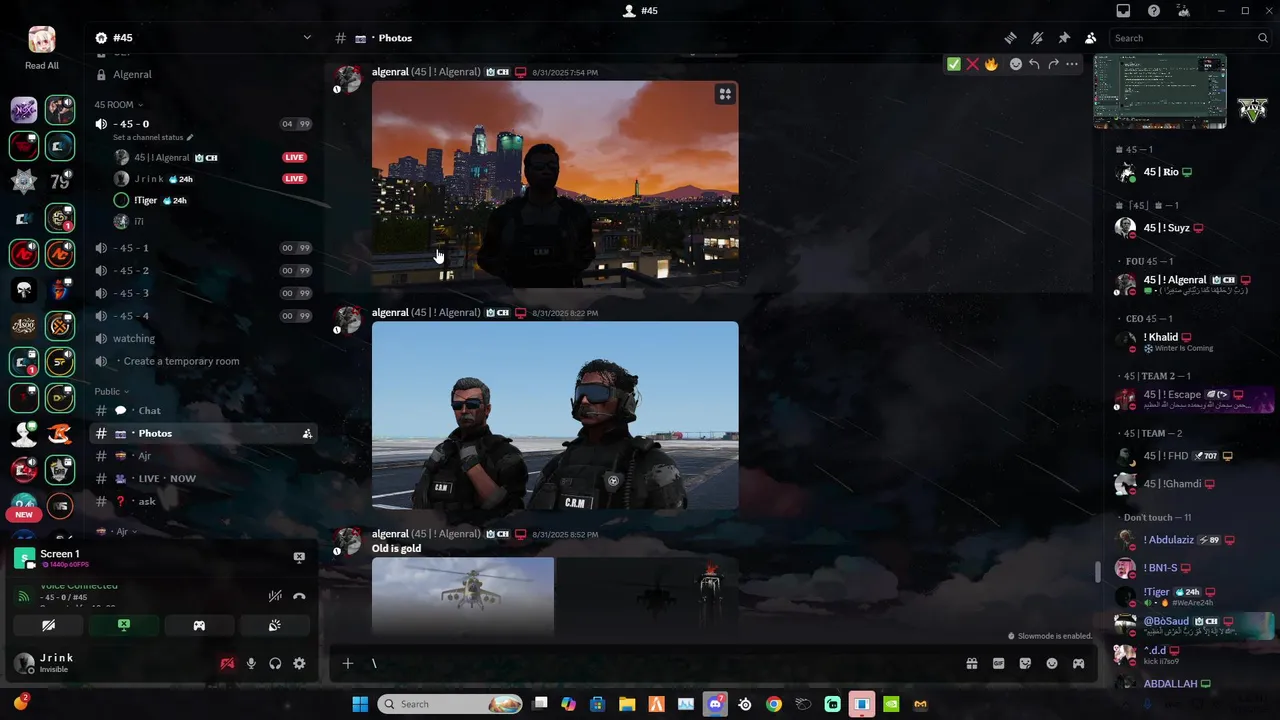1280x720 pixels.
Task: Open the Algenral channel row
Action: pos(203,74)
